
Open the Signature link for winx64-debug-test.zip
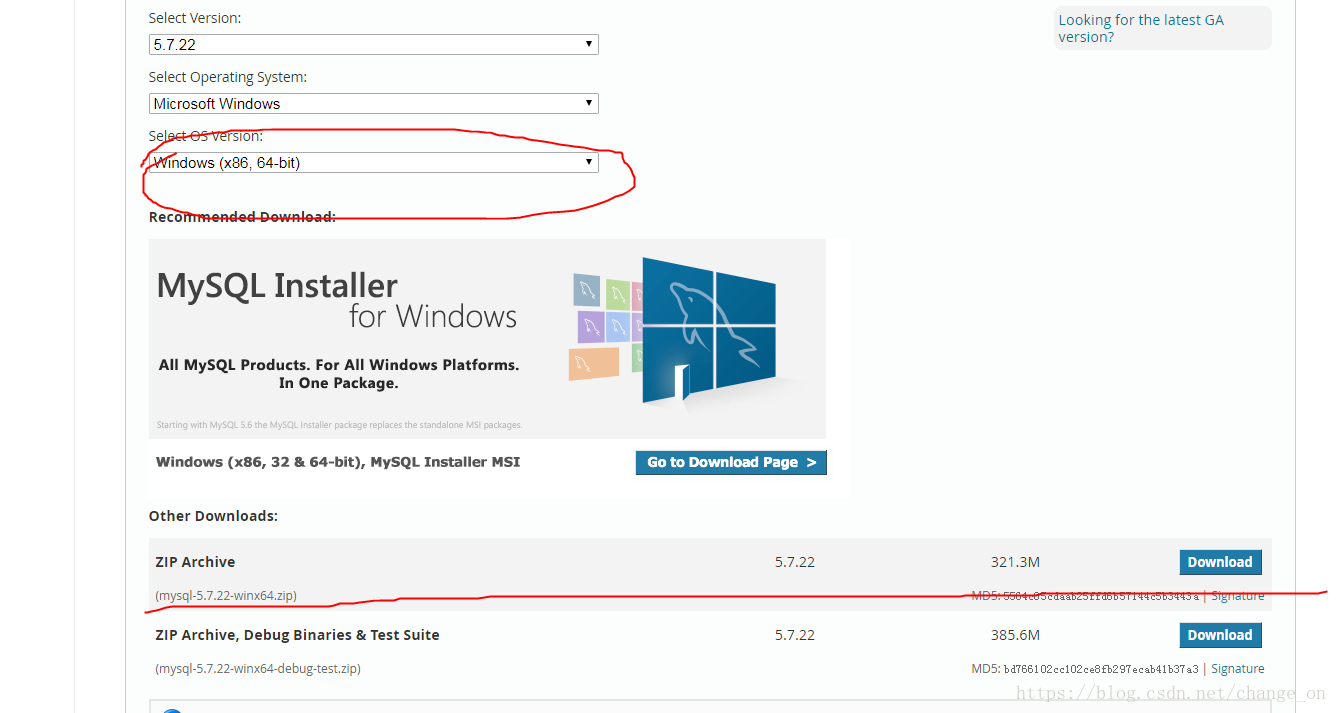point(1238,669)
